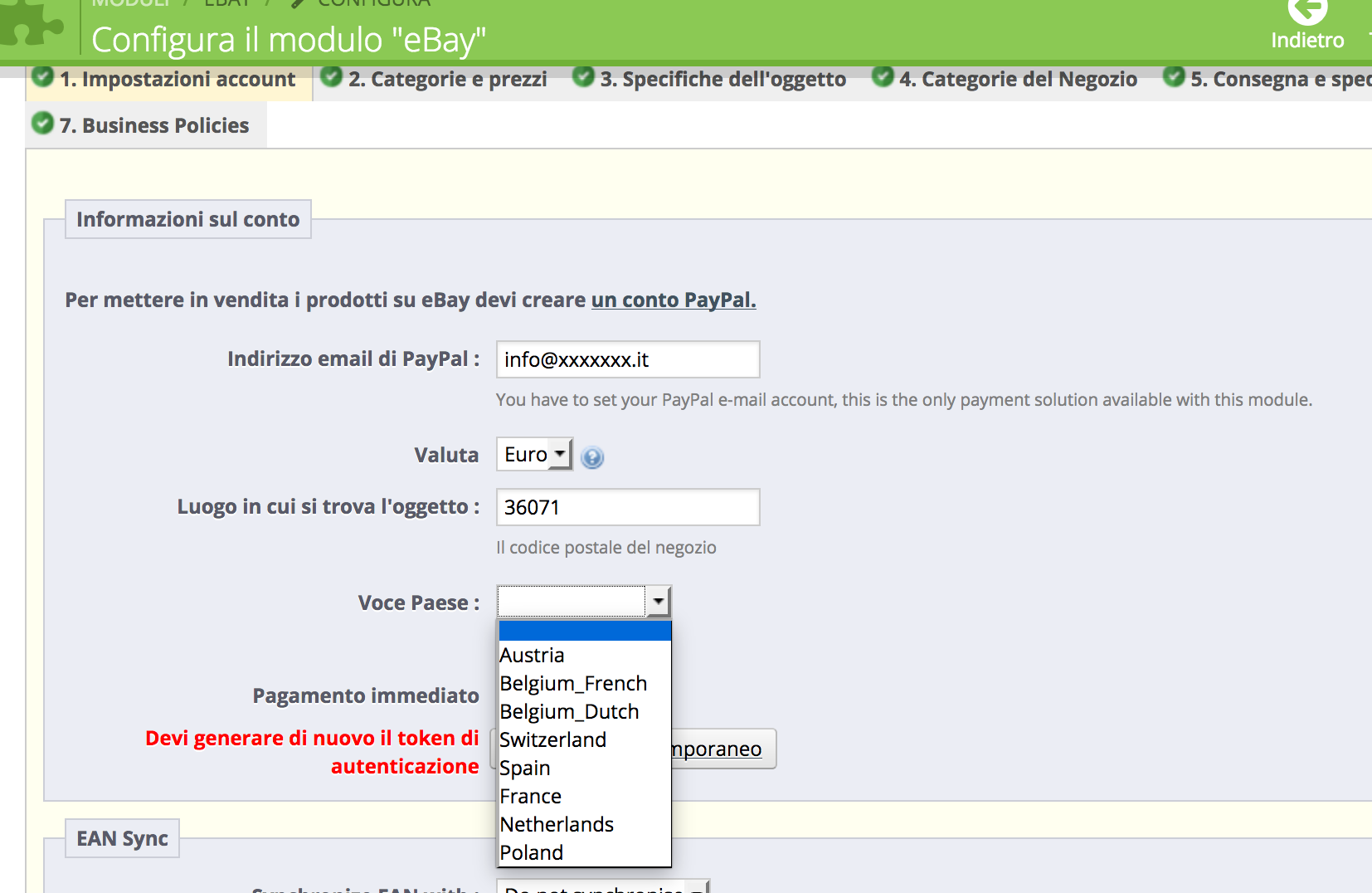
Task: Click the Indietro back label
Action: click(1307, 40)
